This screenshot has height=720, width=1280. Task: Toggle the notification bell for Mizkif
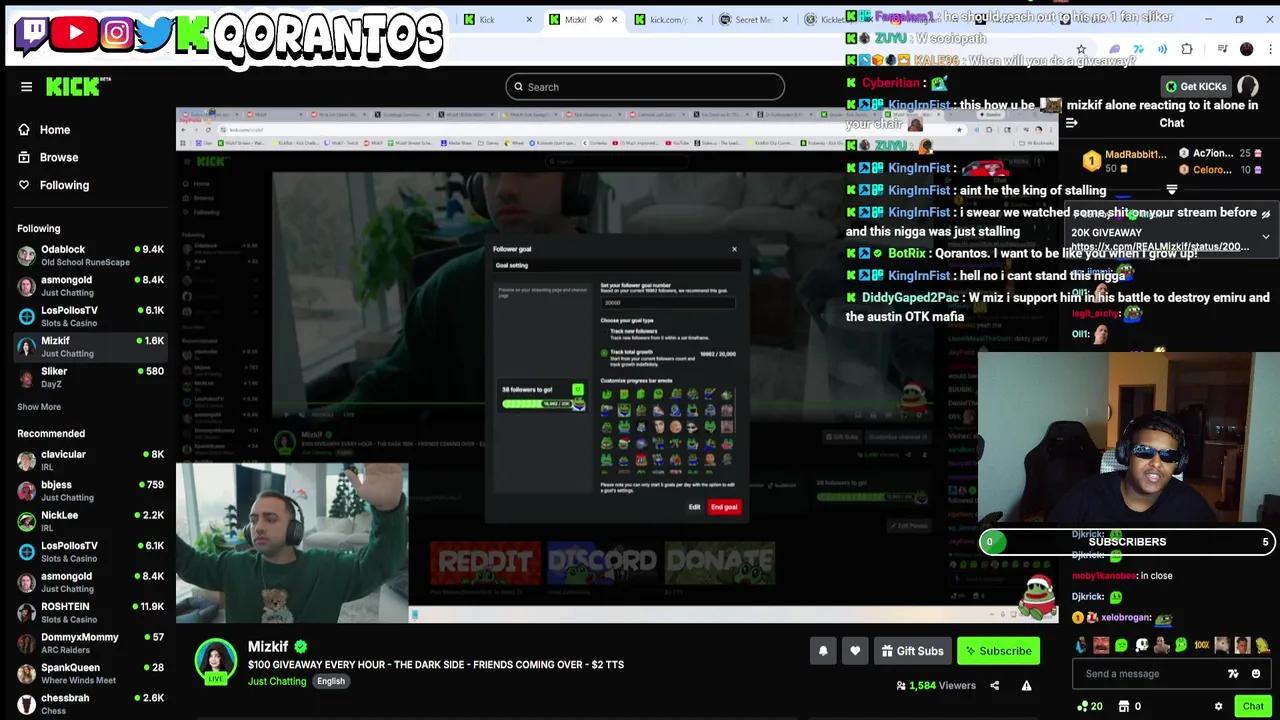(823, 651)
